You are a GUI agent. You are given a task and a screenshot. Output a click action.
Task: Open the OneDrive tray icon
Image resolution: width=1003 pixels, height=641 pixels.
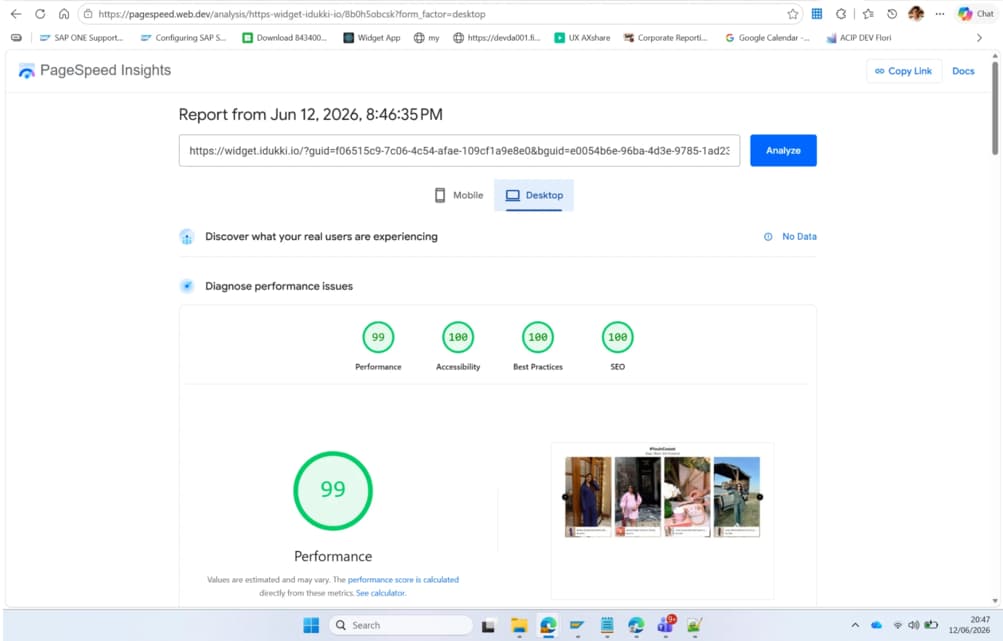(x=876, y=625)
